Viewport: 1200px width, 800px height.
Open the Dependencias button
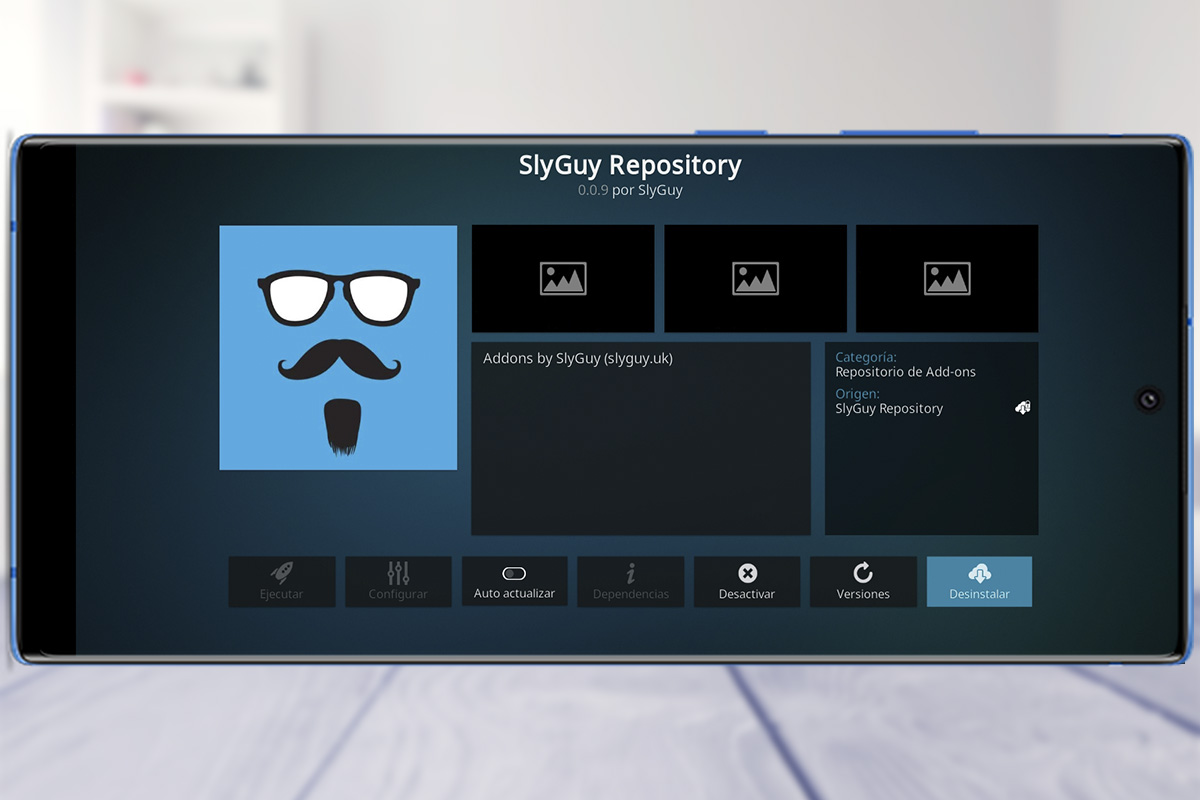pos(631,581)
